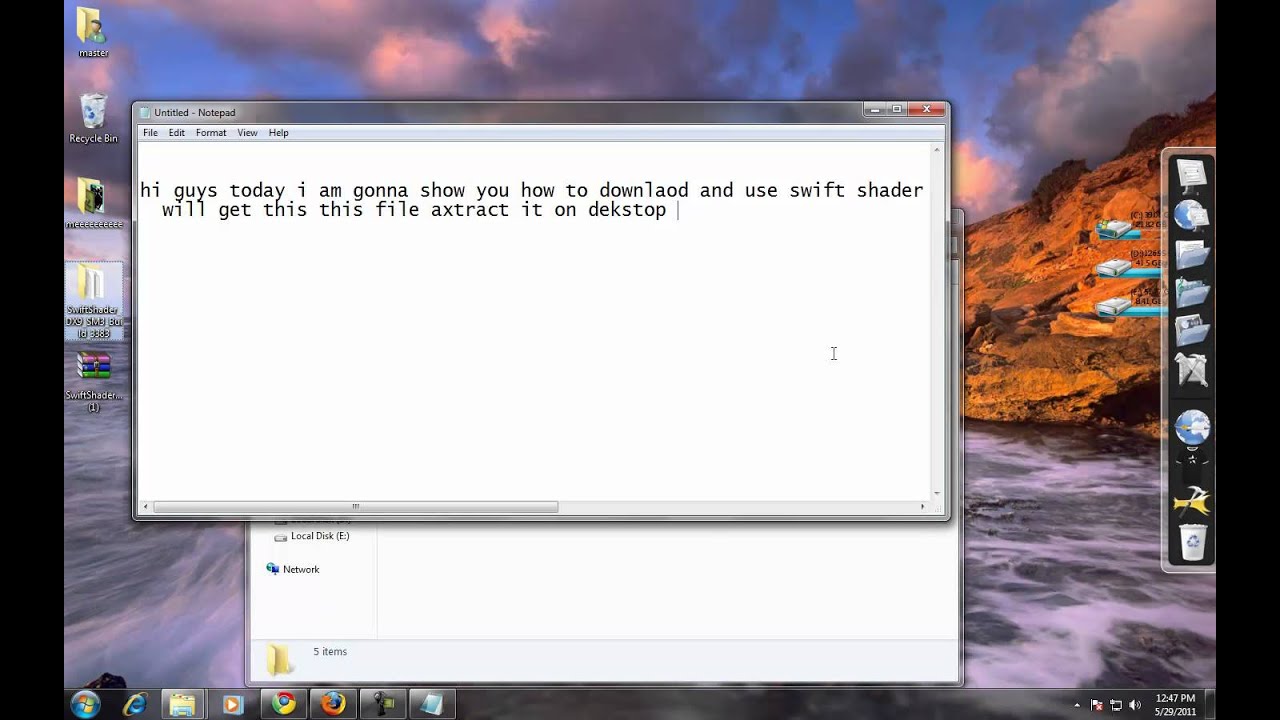Image resolution: width=1280 pixels, height=720 pixels.
Task: Click the word 'dekstop' in Notepad text
Action: (x=627, y=210)
